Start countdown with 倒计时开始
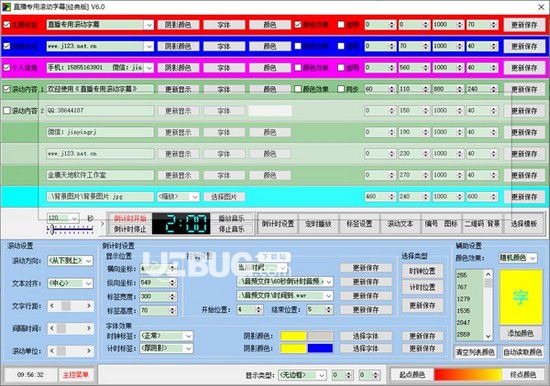Viewport: 550px width, 386px height. 130,218
